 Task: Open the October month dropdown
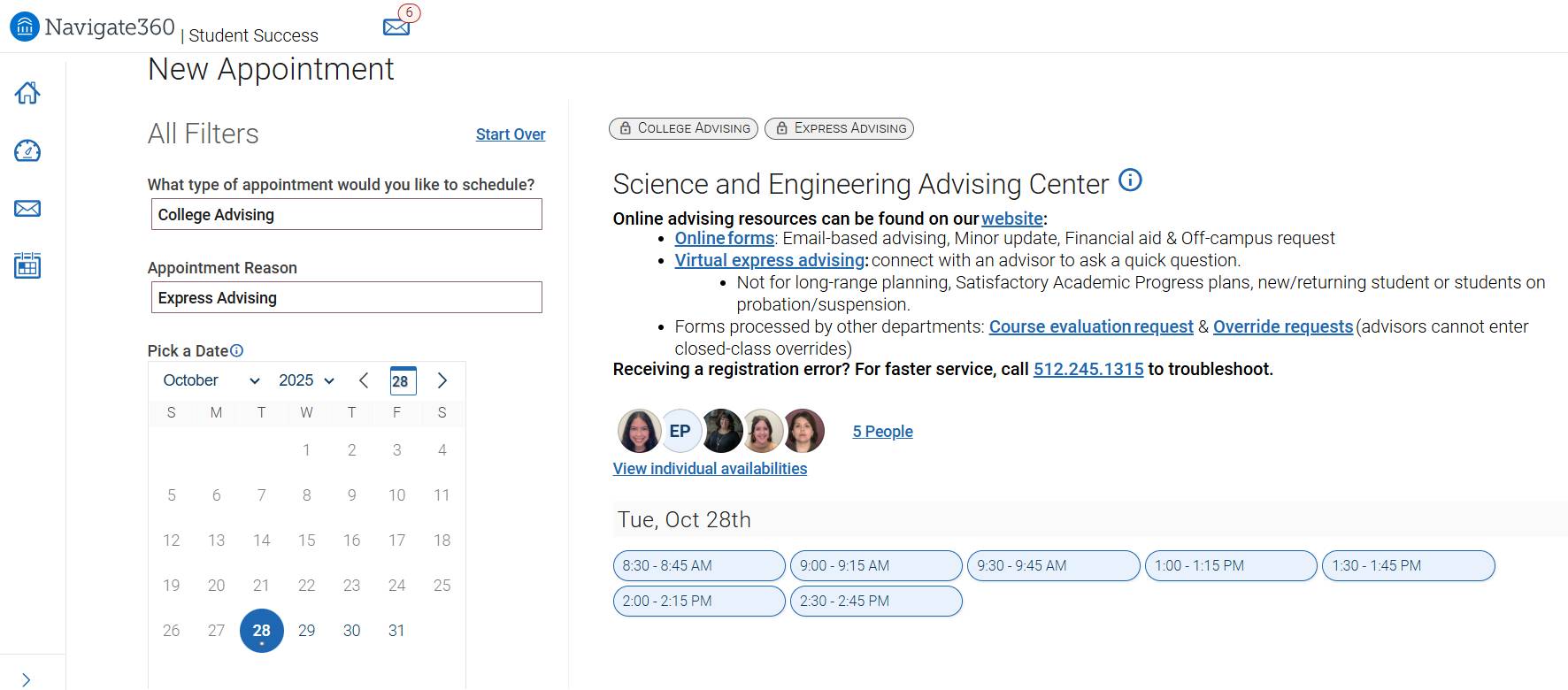tap(211, 380)
